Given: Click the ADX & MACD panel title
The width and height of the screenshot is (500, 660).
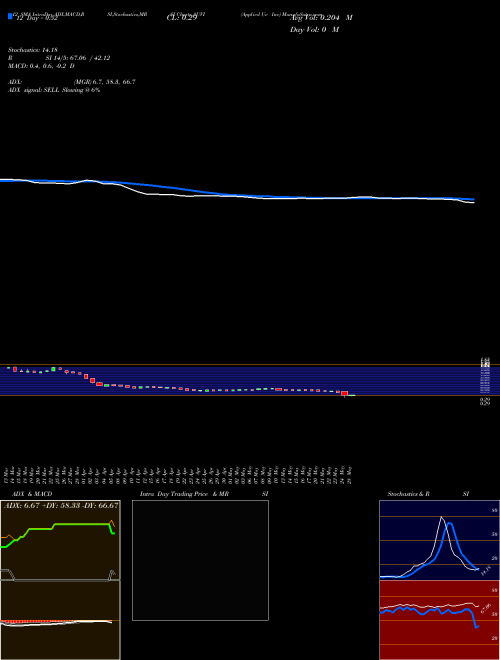Looking at the screenshot, I should pyautogui.click(x=32, y=494).
